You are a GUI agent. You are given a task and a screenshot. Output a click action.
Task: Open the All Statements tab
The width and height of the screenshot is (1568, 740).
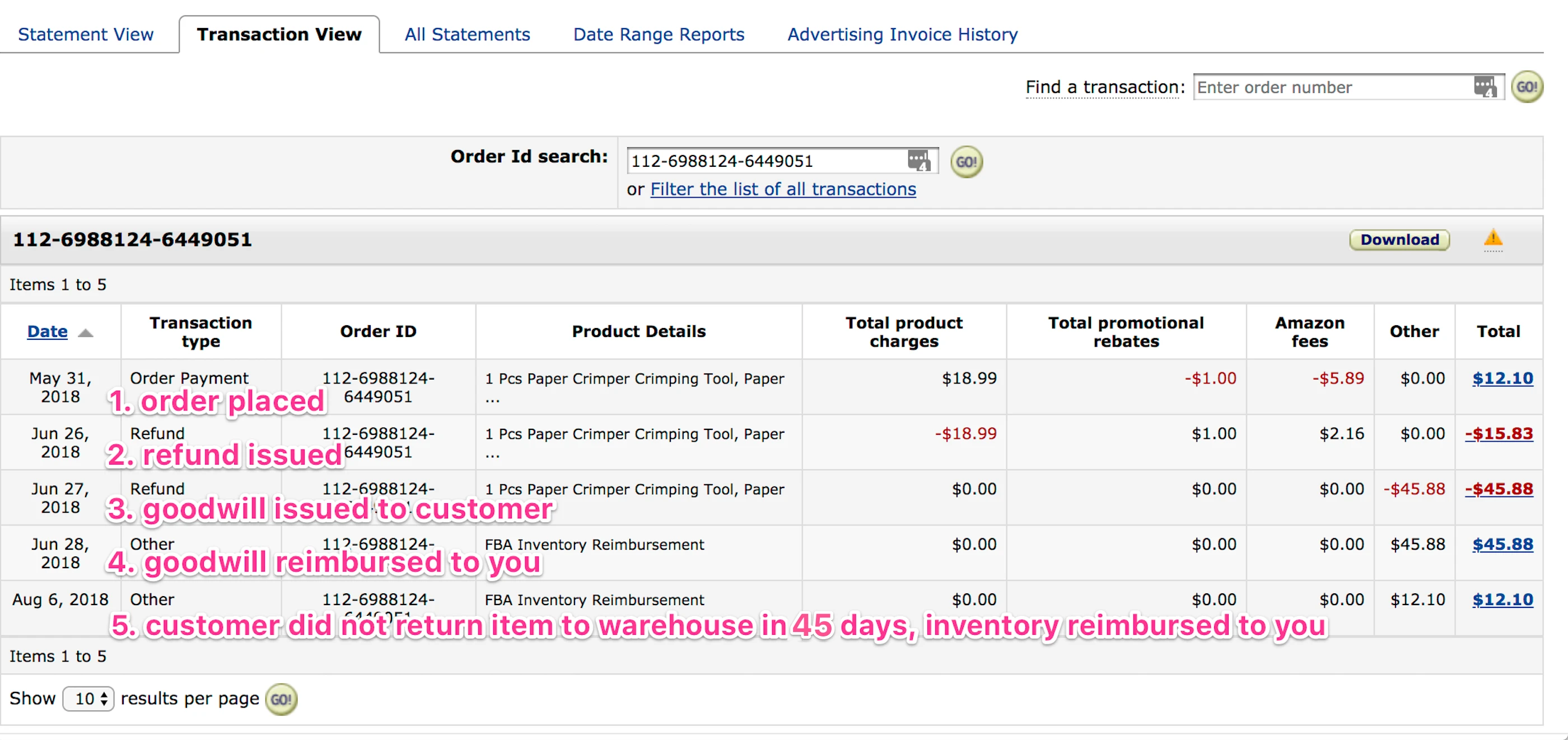coord(468,34)
